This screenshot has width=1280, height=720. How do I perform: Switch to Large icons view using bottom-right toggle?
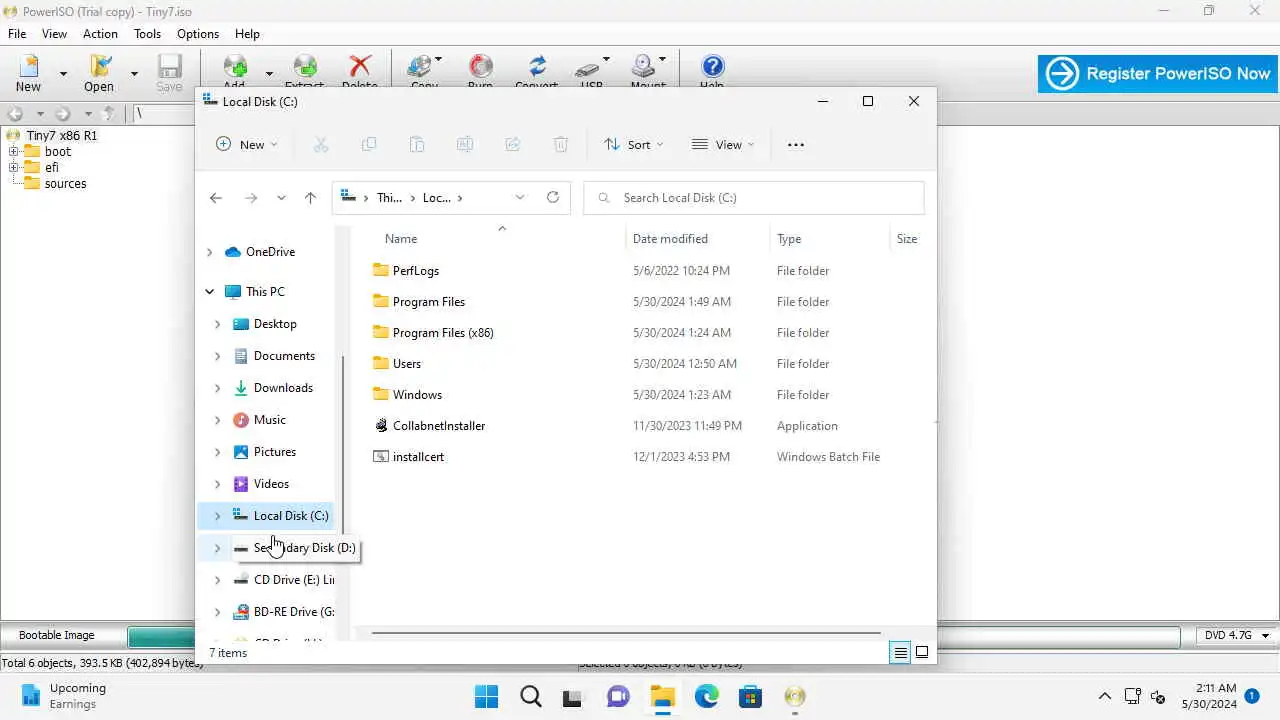pyautogui.click(x=922, y=653)
